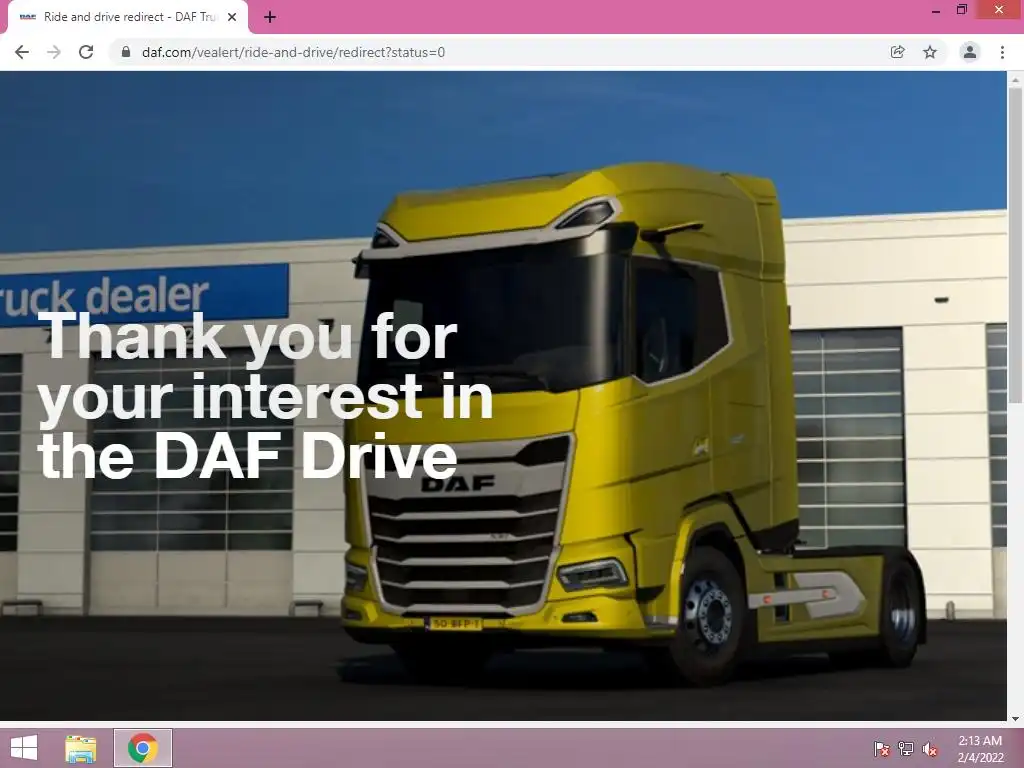Select the Ride and drive redirect tab

[x=128, y=17]
